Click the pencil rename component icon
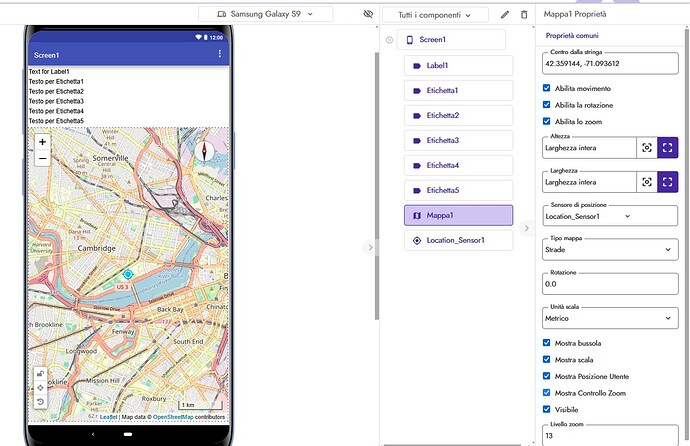Image resolution: width=690 pixels, height=446 pixels. pos(505,15)
